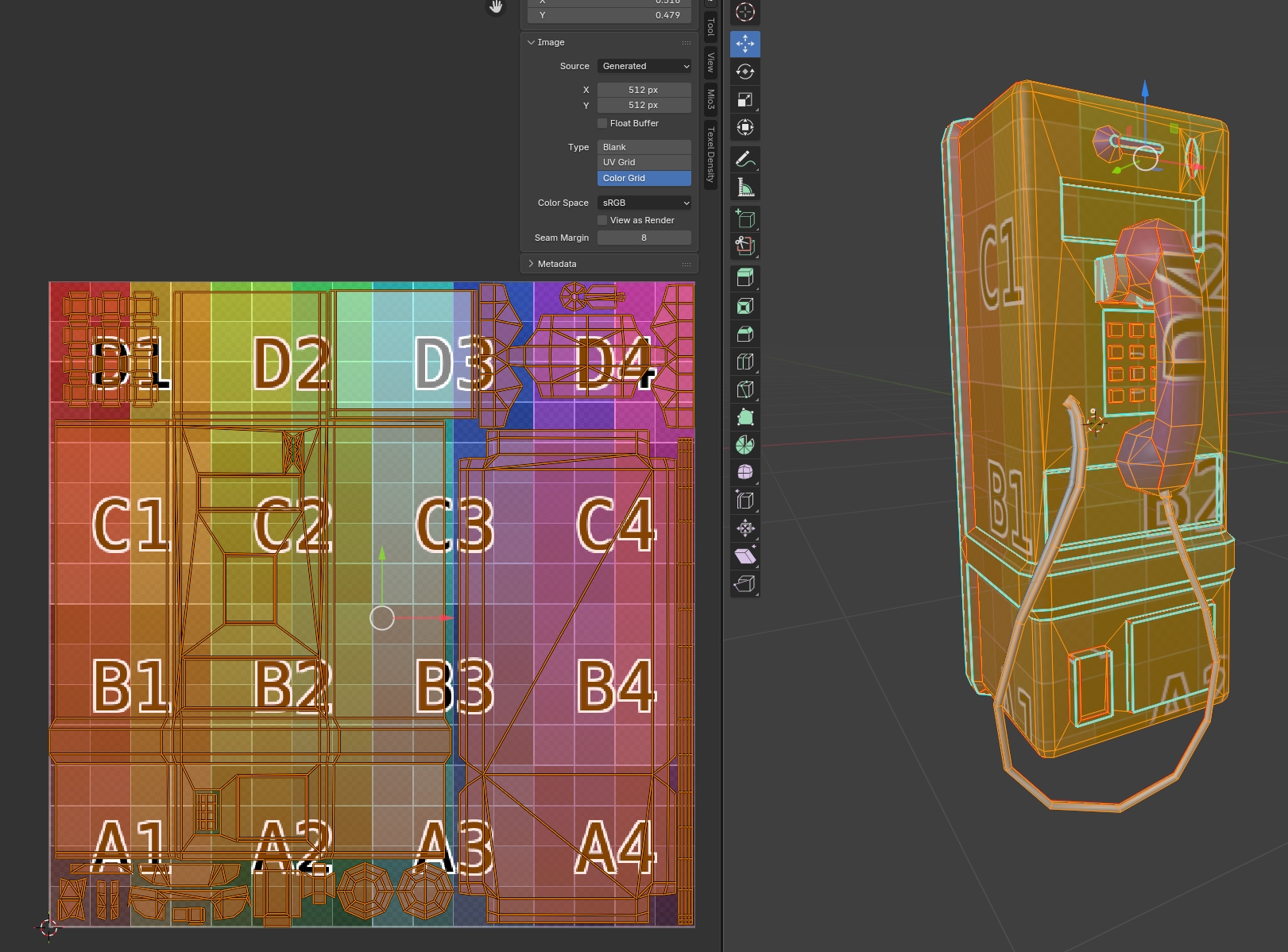The width and height of the screenshot is (1288, 952).
Task: Open the Source dropdown showing Generated
Action: [644, 66]
